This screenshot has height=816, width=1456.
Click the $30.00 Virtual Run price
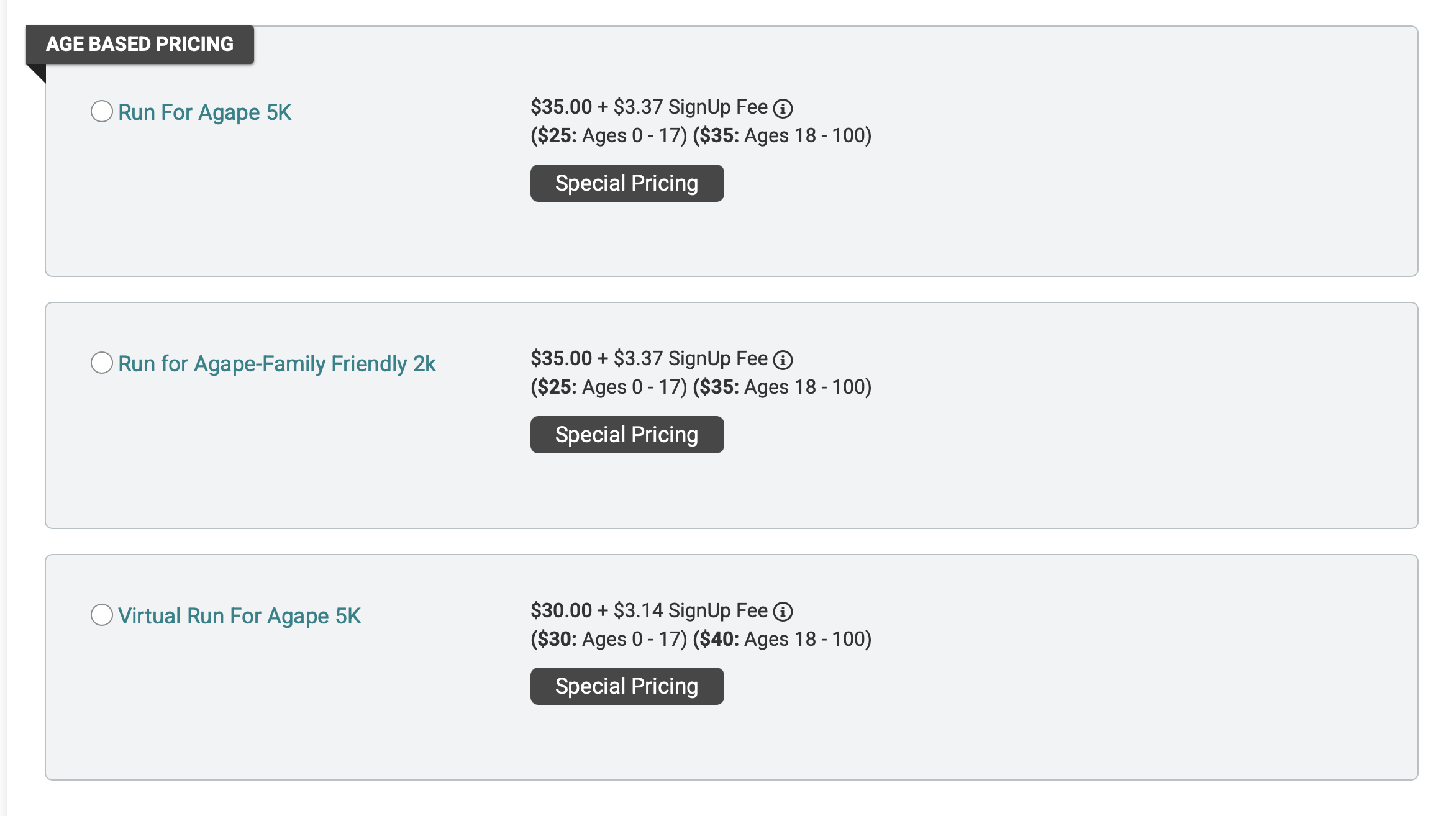click(x=561, y=610)
